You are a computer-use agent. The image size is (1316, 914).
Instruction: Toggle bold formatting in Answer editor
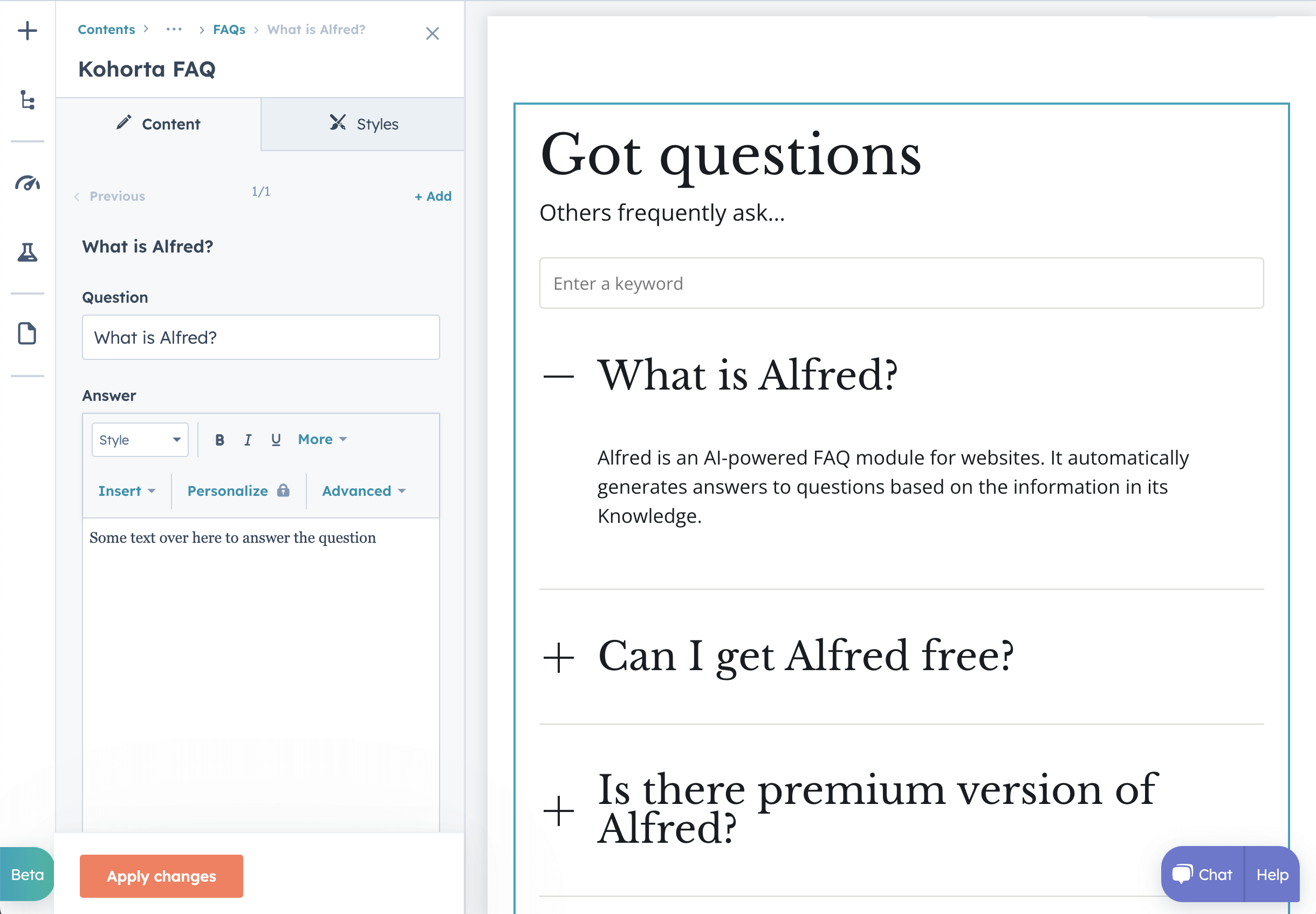[219, 440]
